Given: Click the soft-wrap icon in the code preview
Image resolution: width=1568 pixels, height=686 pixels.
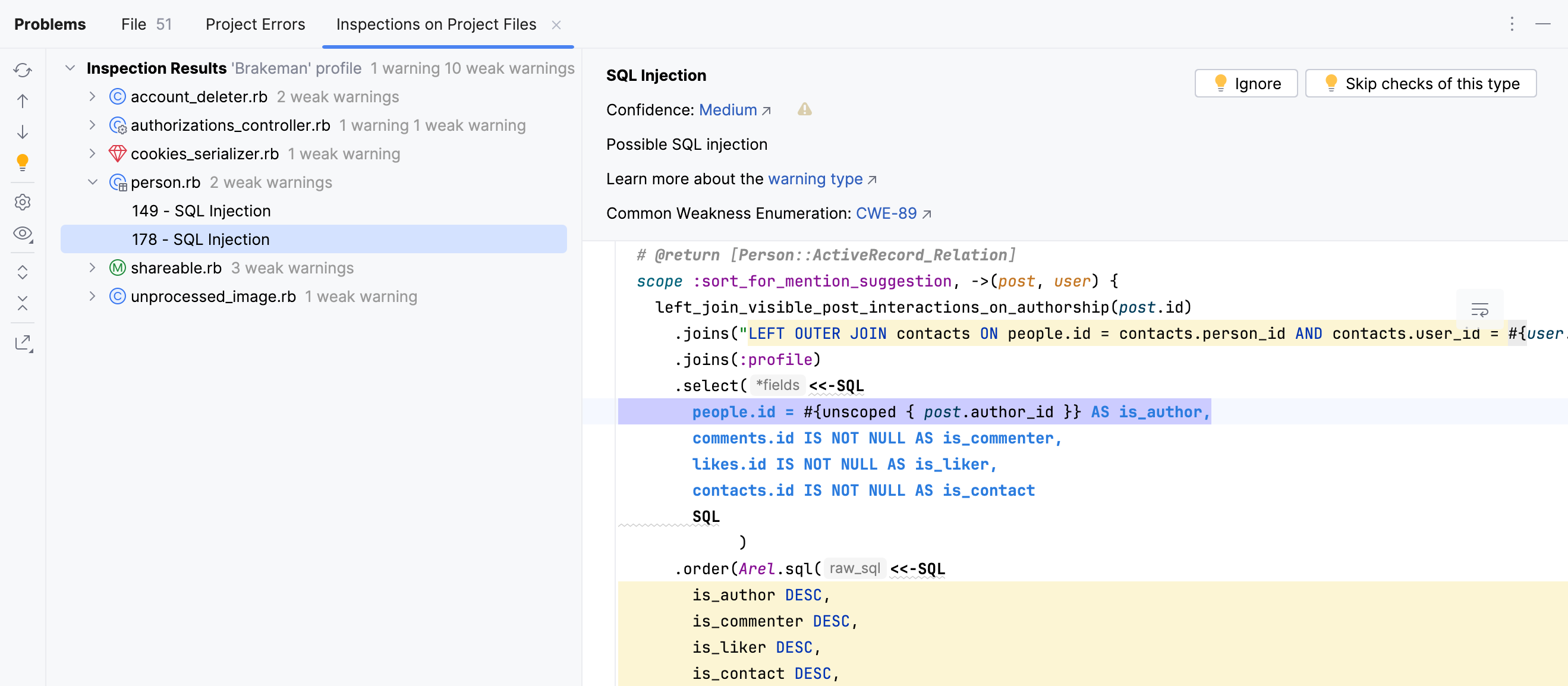Looking at the screenshot, I should click(x=1481, y=310).
